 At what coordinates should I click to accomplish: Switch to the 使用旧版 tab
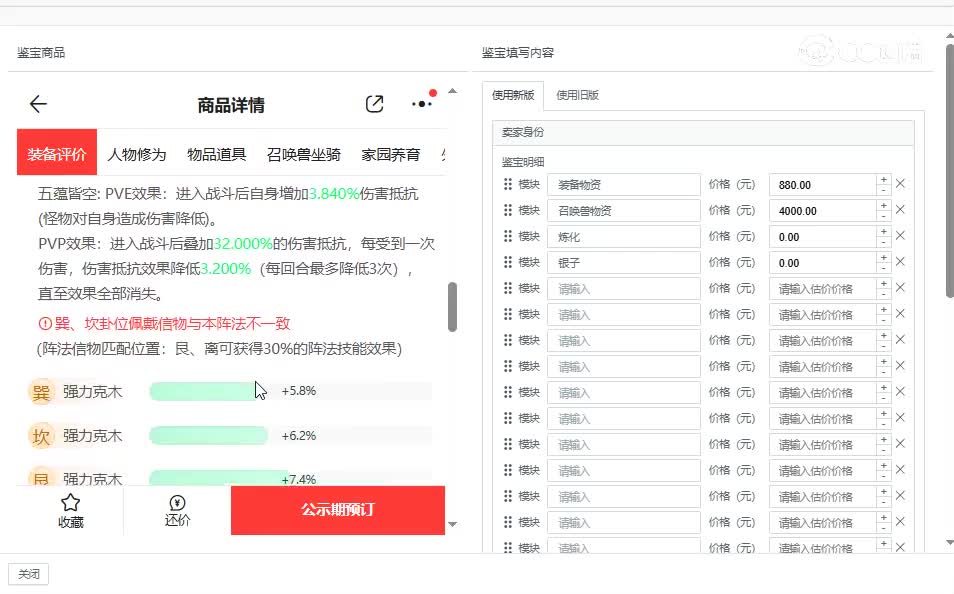(x=577, y=96)
